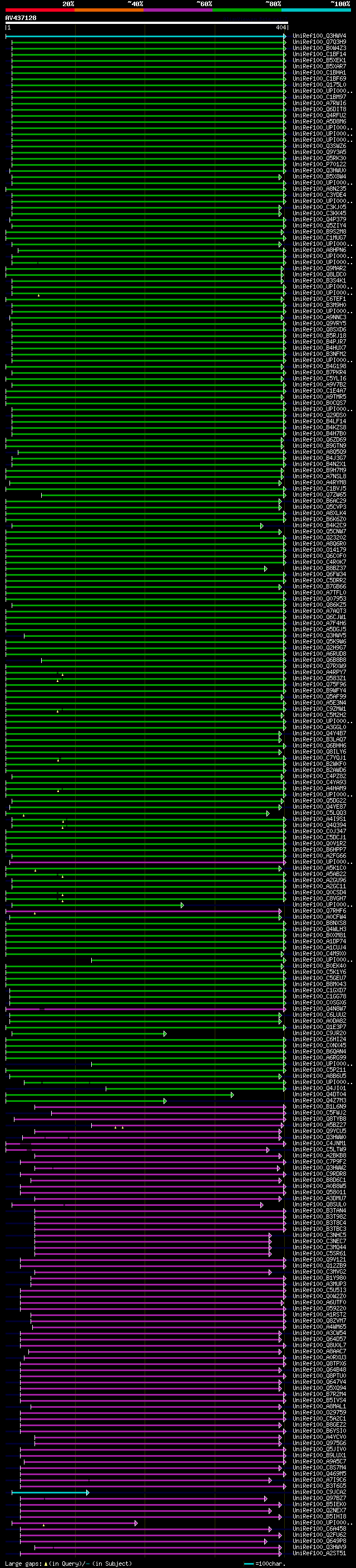Select label UniRef100_Q6DIT8
Image resolution: width=356 pixels, height=1568 pixels.
click(x=319, y=109)
